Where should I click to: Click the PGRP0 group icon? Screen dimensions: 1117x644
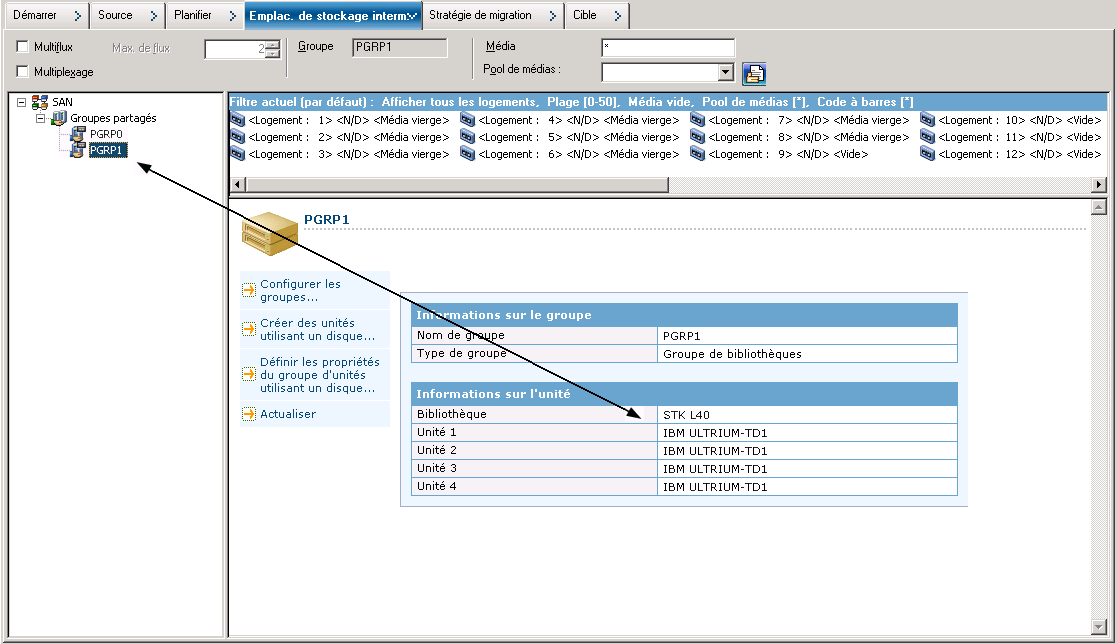click(78, 134)
